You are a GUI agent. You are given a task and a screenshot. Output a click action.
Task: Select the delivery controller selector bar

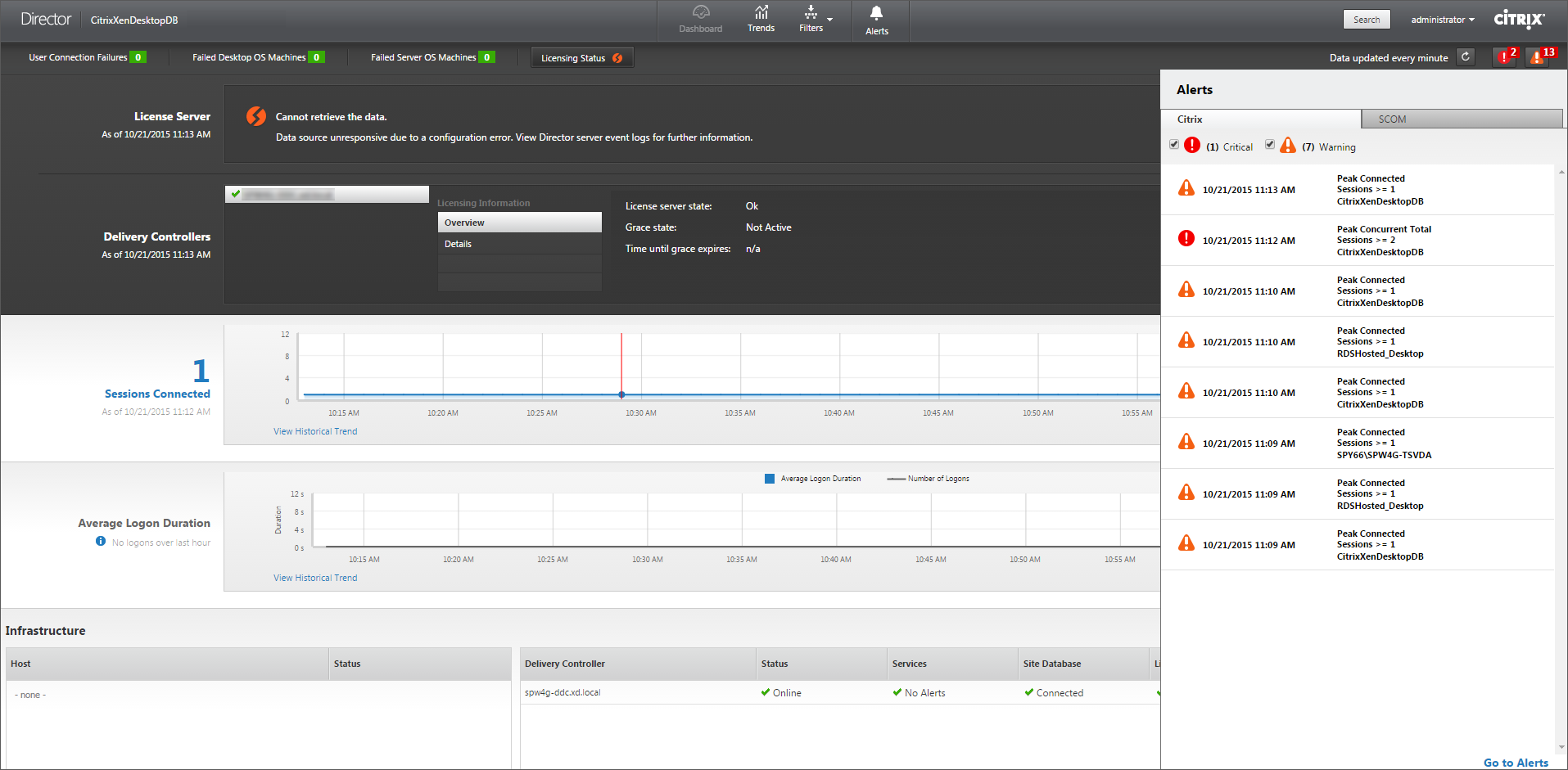(x=327, y=194)
